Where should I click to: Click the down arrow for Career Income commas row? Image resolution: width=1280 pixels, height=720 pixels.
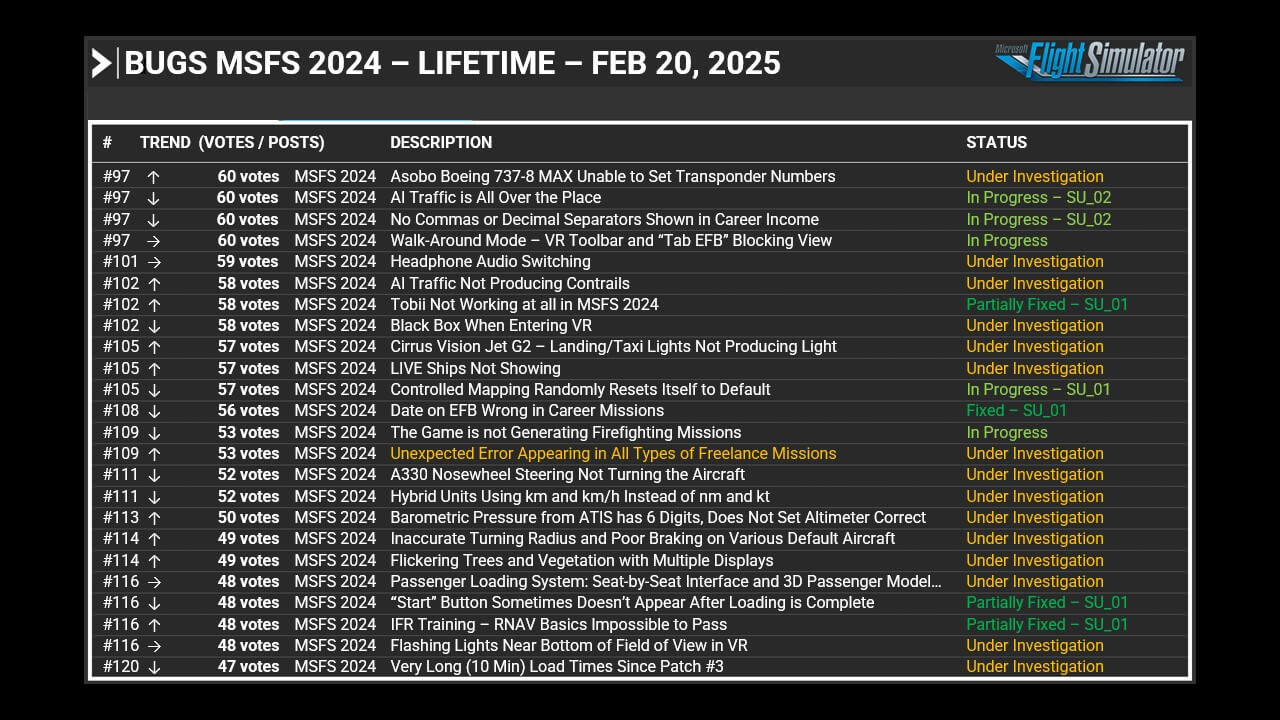coord(153,220)
